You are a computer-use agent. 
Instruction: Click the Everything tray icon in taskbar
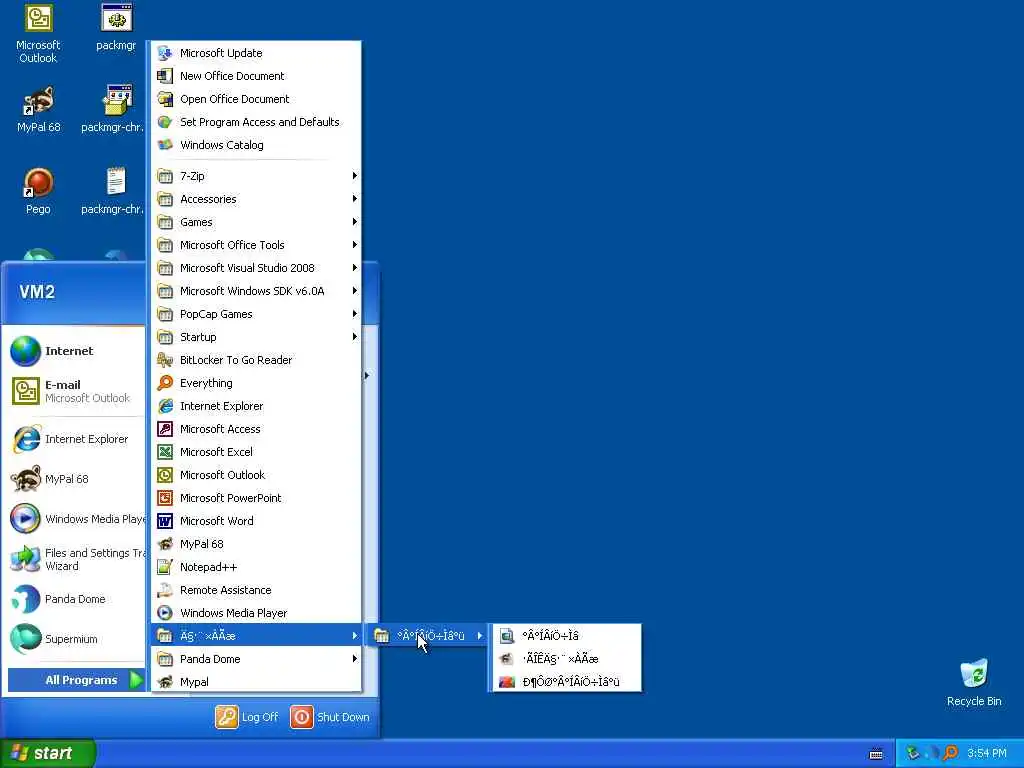pos(950,753)
